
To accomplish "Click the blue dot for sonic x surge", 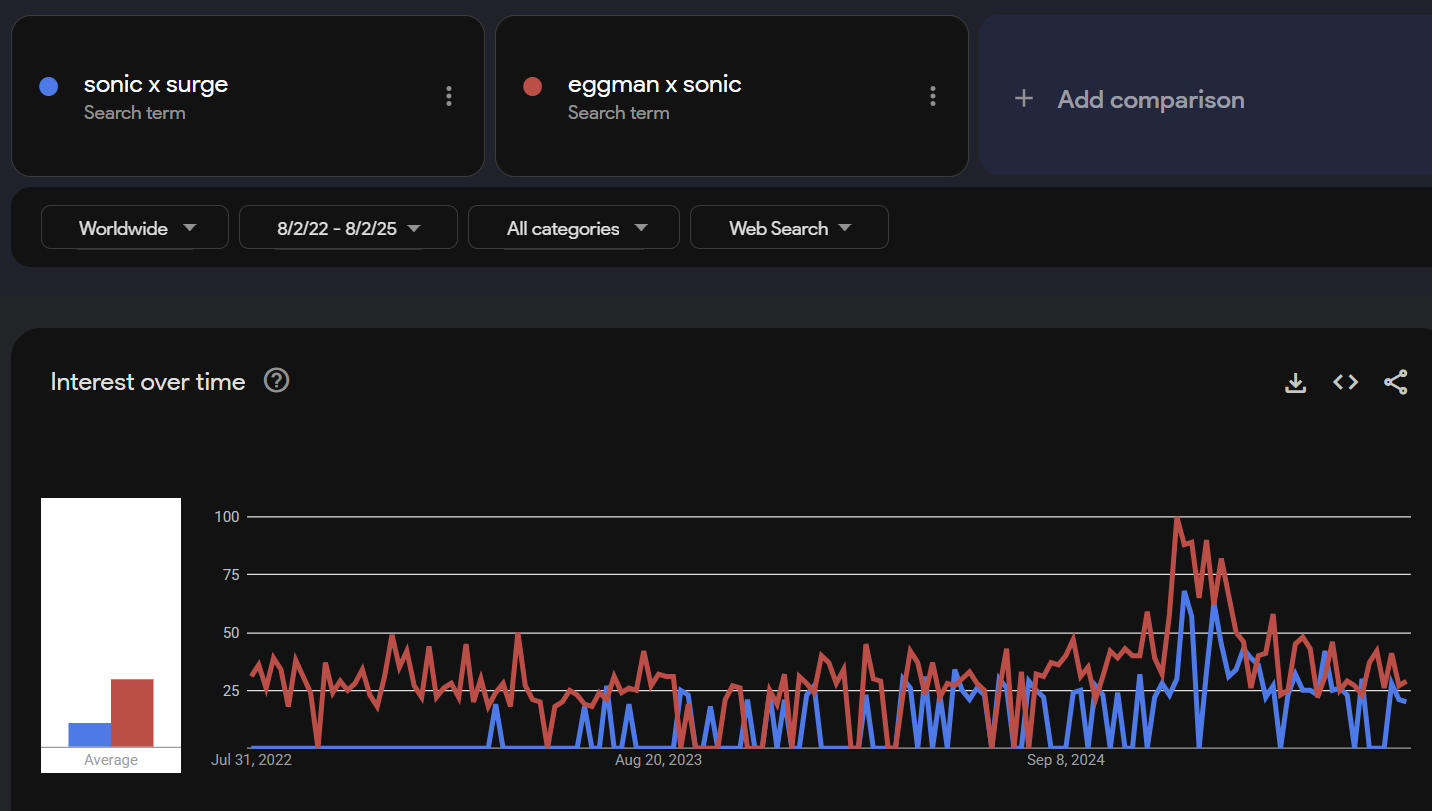I will (x=48, y=87).
